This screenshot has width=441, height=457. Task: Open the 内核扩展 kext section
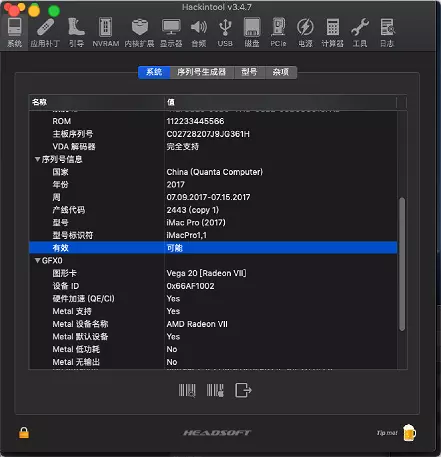click(x=139, y=33)
